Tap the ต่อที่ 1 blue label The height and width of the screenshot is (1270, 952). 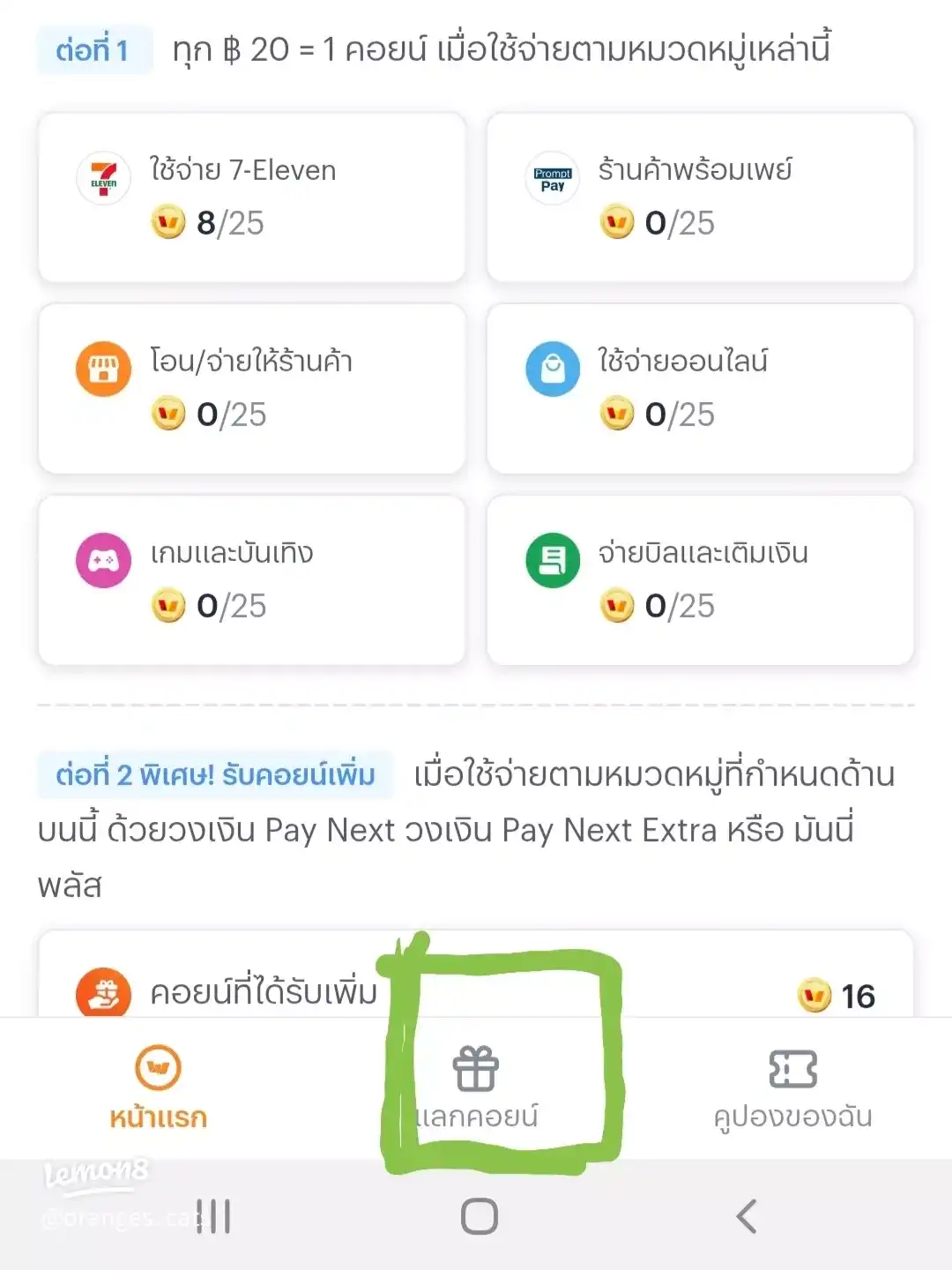click(93, 50)
